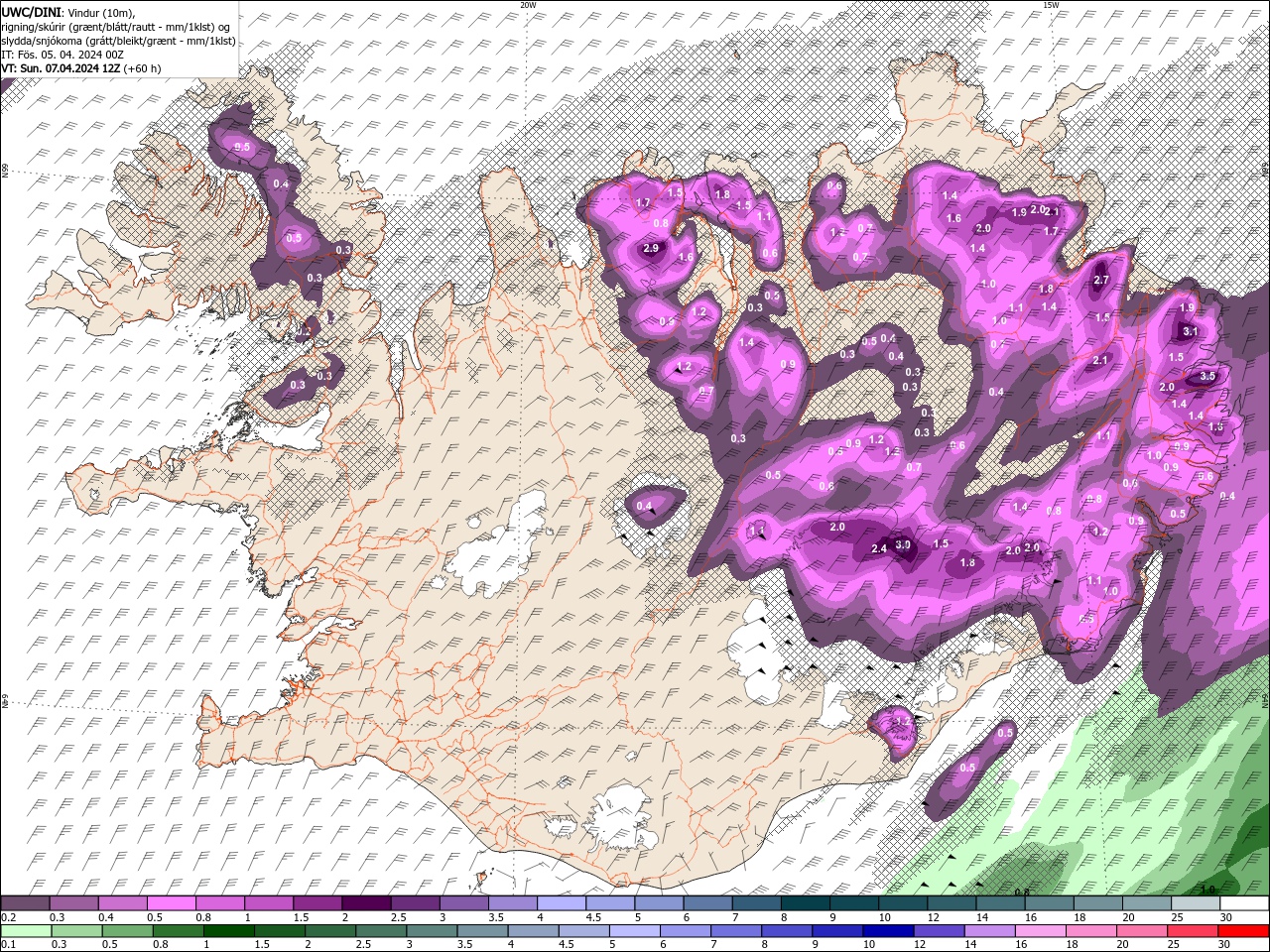Click the 2.7 snowfall value on the map
Viewport: 1270px width, 952px height.
tap(1100, 281)
